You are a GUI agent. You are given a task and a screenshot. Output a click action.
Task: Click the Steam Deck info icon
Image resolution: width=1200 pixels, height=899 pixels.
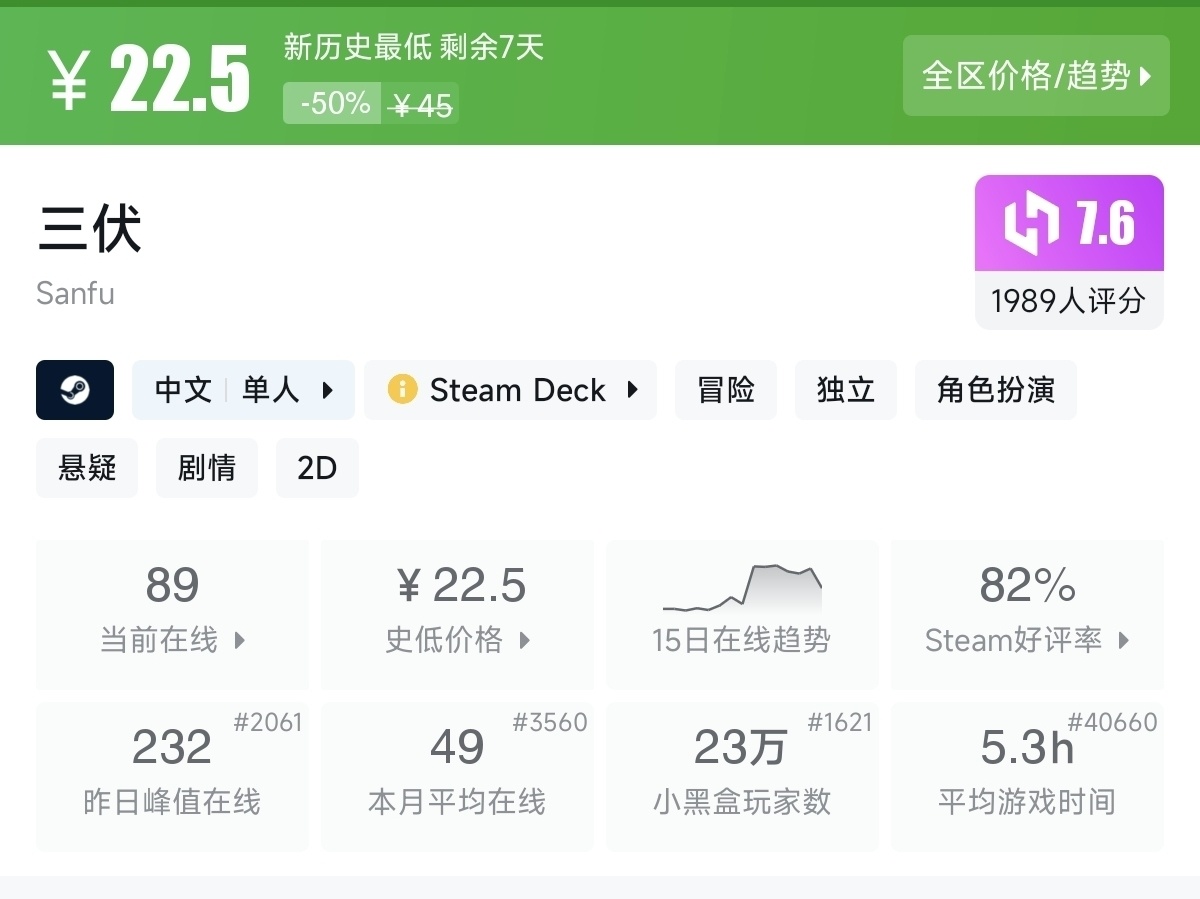(402, 389)
